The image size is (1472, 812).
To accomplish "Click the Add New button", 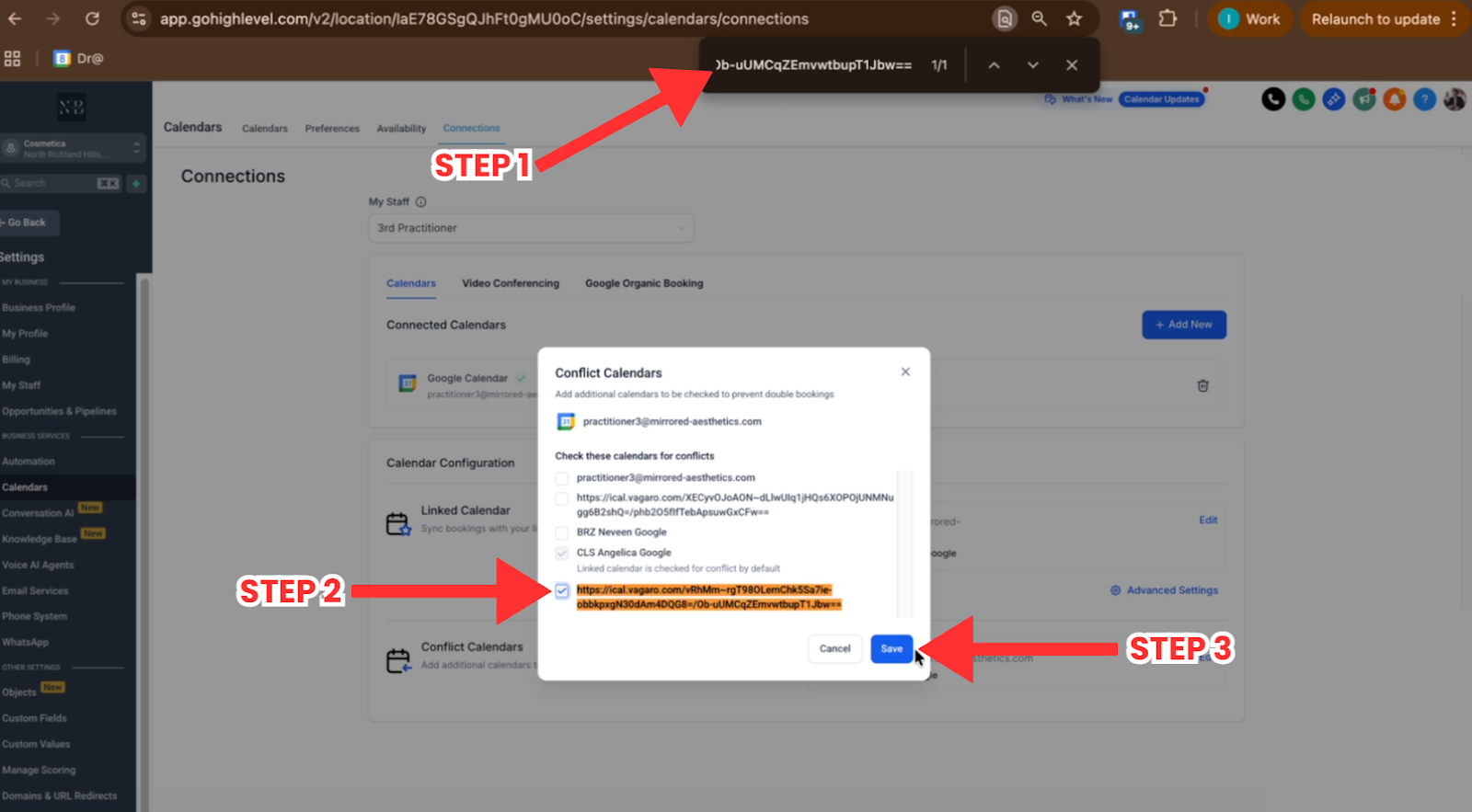I will pos(1184,325).
